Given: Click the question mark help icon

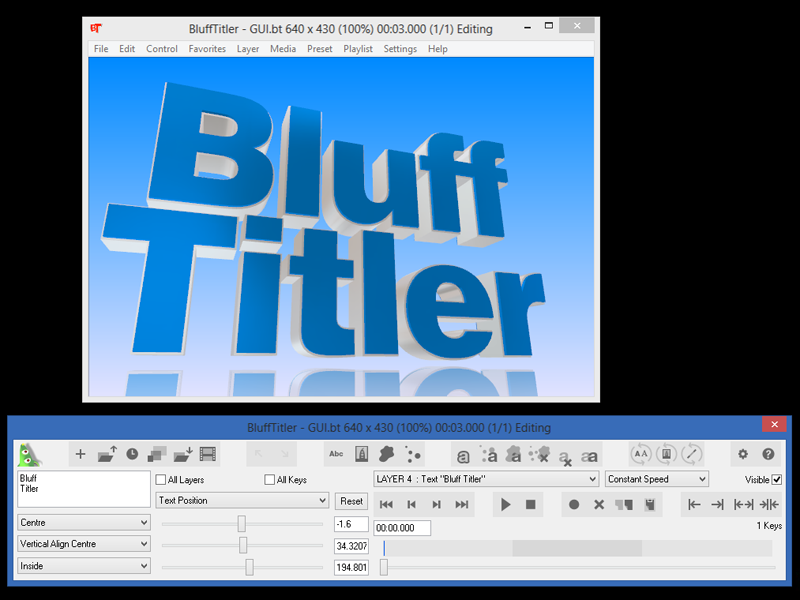Looking at the screenshot, I should tap(768, 454).
